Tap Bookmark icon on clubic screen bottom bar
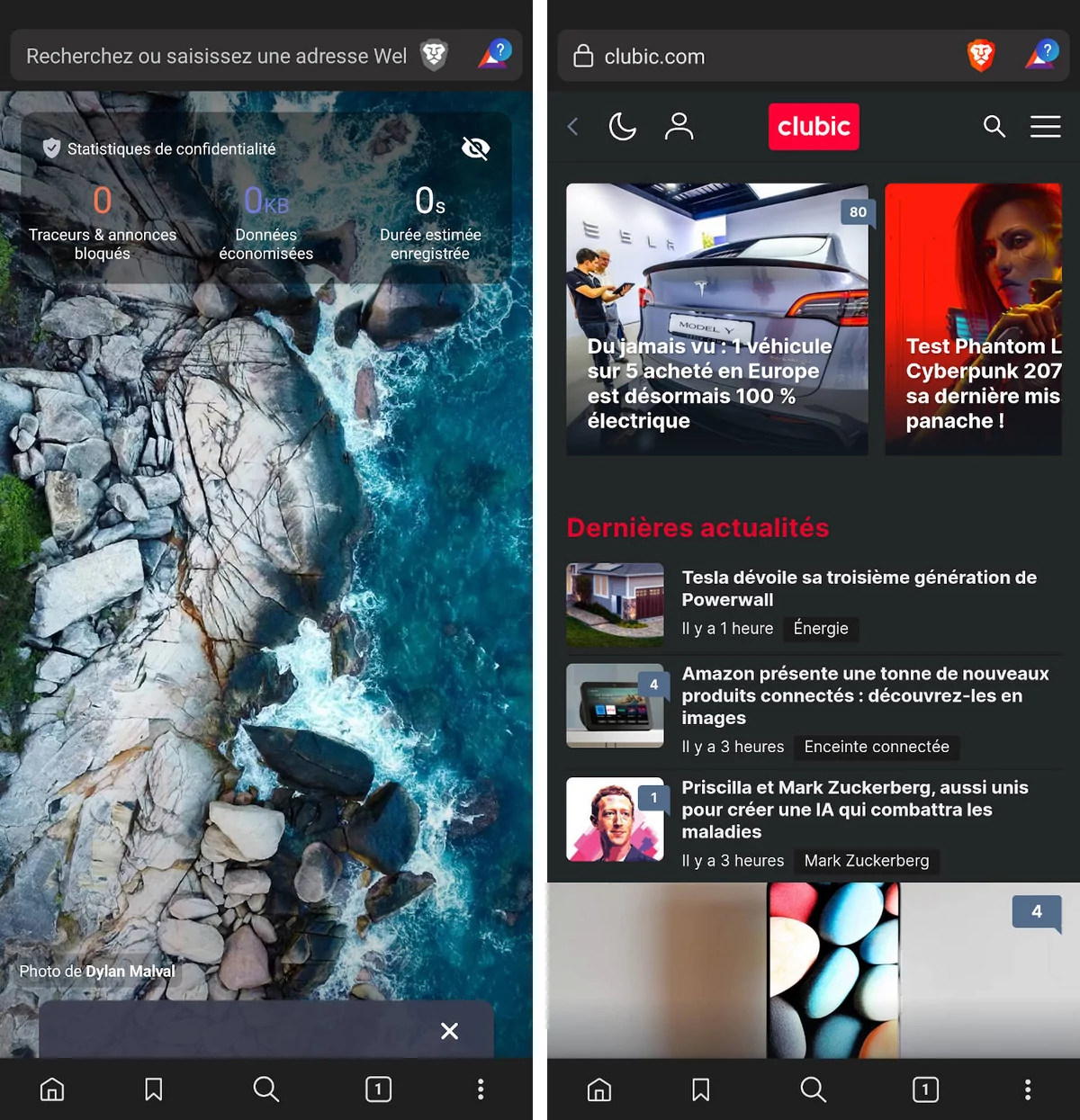The image size is (1080, 1120). point(701,1089)
